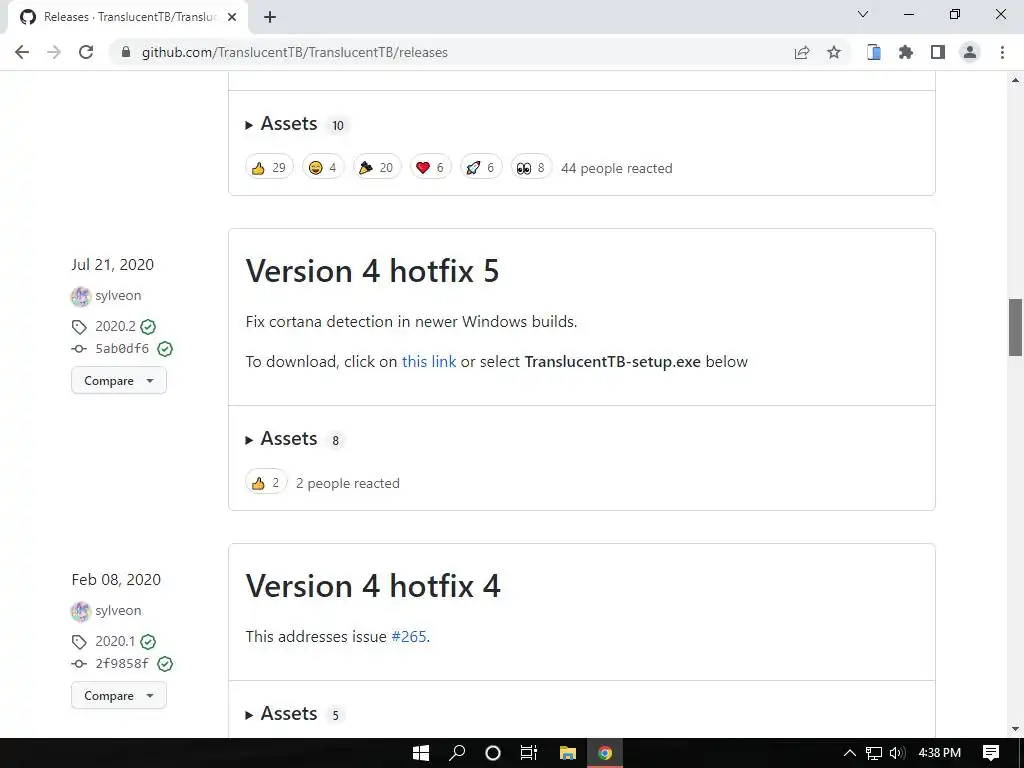Close the Releases TranslucentTB tab
Screen dimensions: 1024x768
point(232,17)
